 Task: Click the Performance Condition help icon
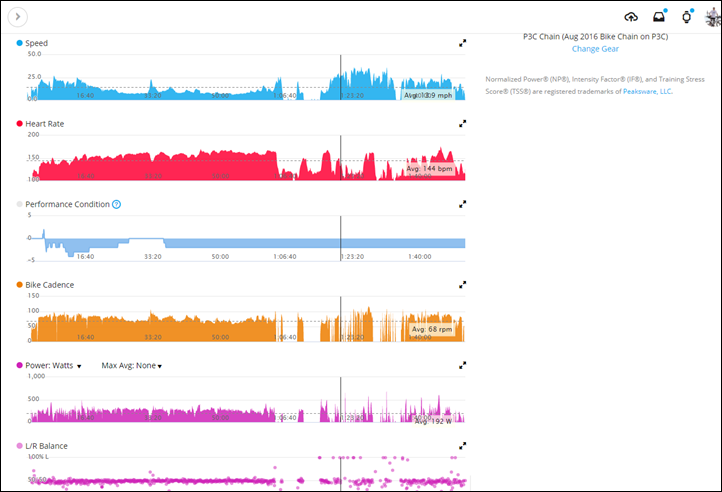point(117,204)
